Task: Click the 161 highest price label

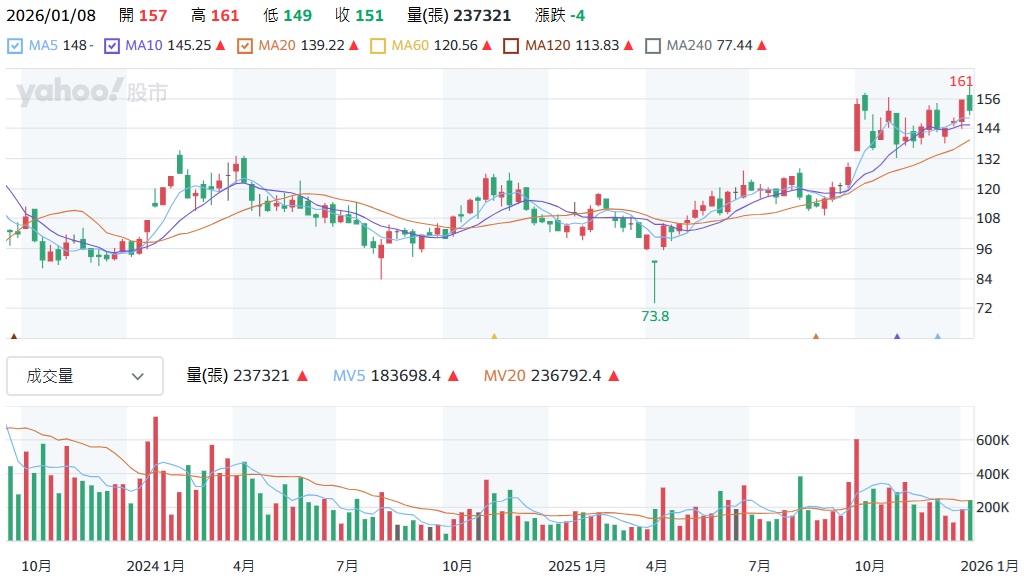Action: coord(961,81)
